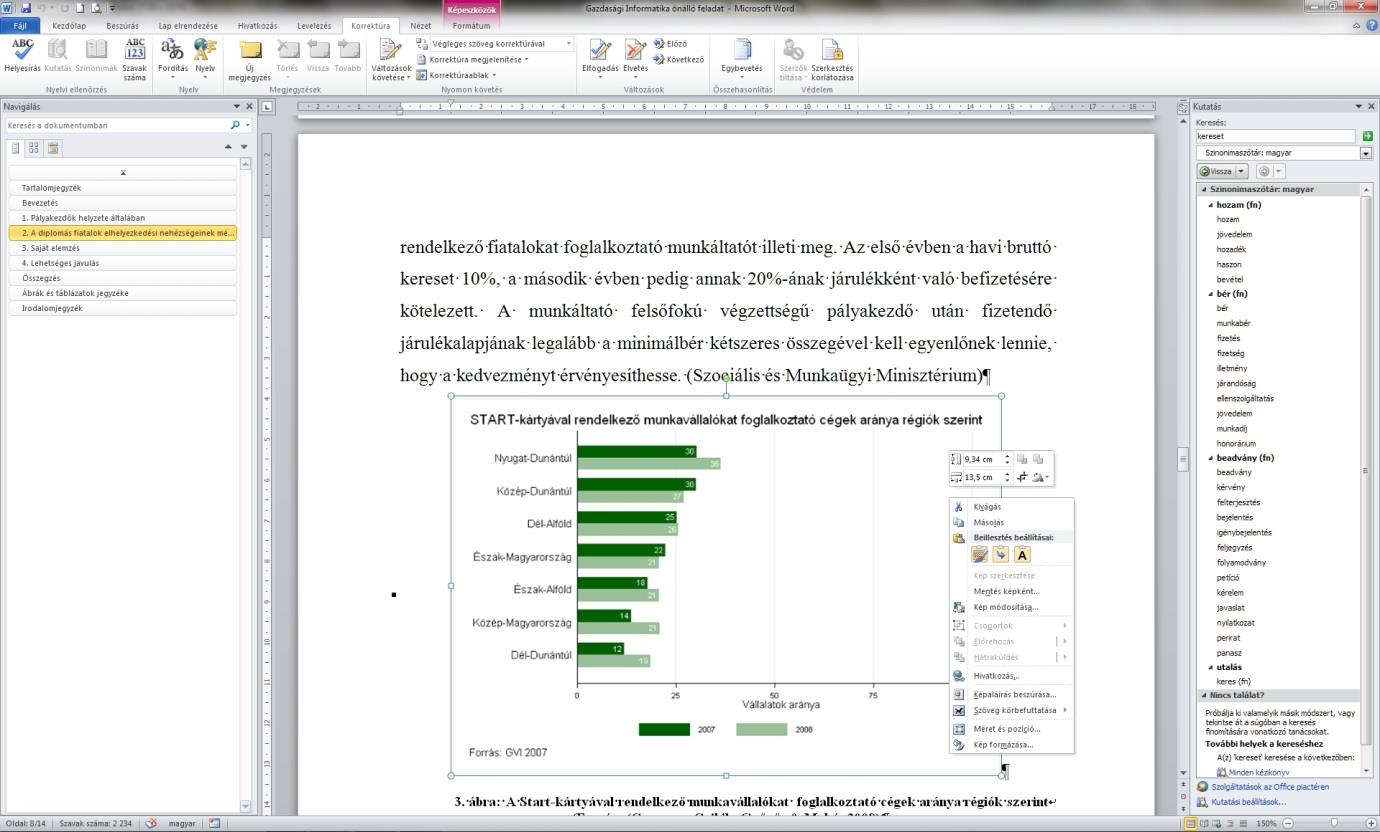
Task: Click the crop tool in mini toolbar
Action: point(1023,478)
